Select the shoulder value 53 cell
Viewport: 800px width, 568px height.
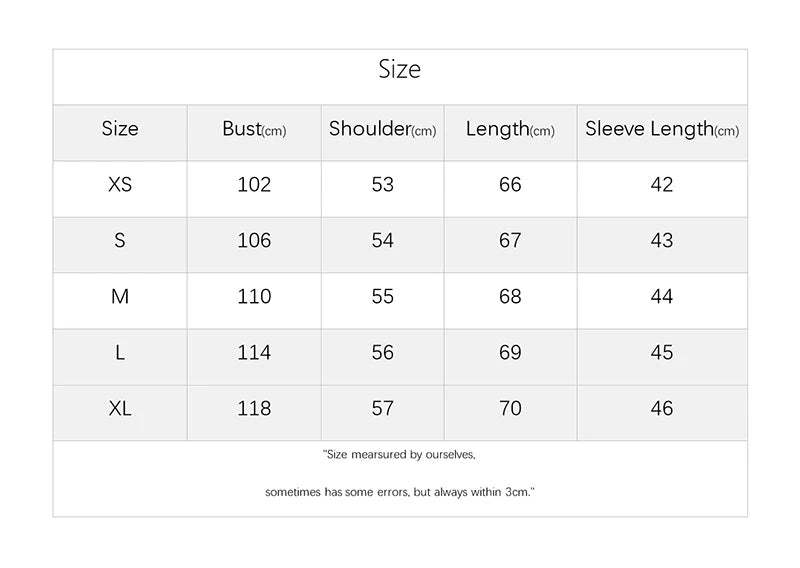pyautogui.click(x=382, y=185)
